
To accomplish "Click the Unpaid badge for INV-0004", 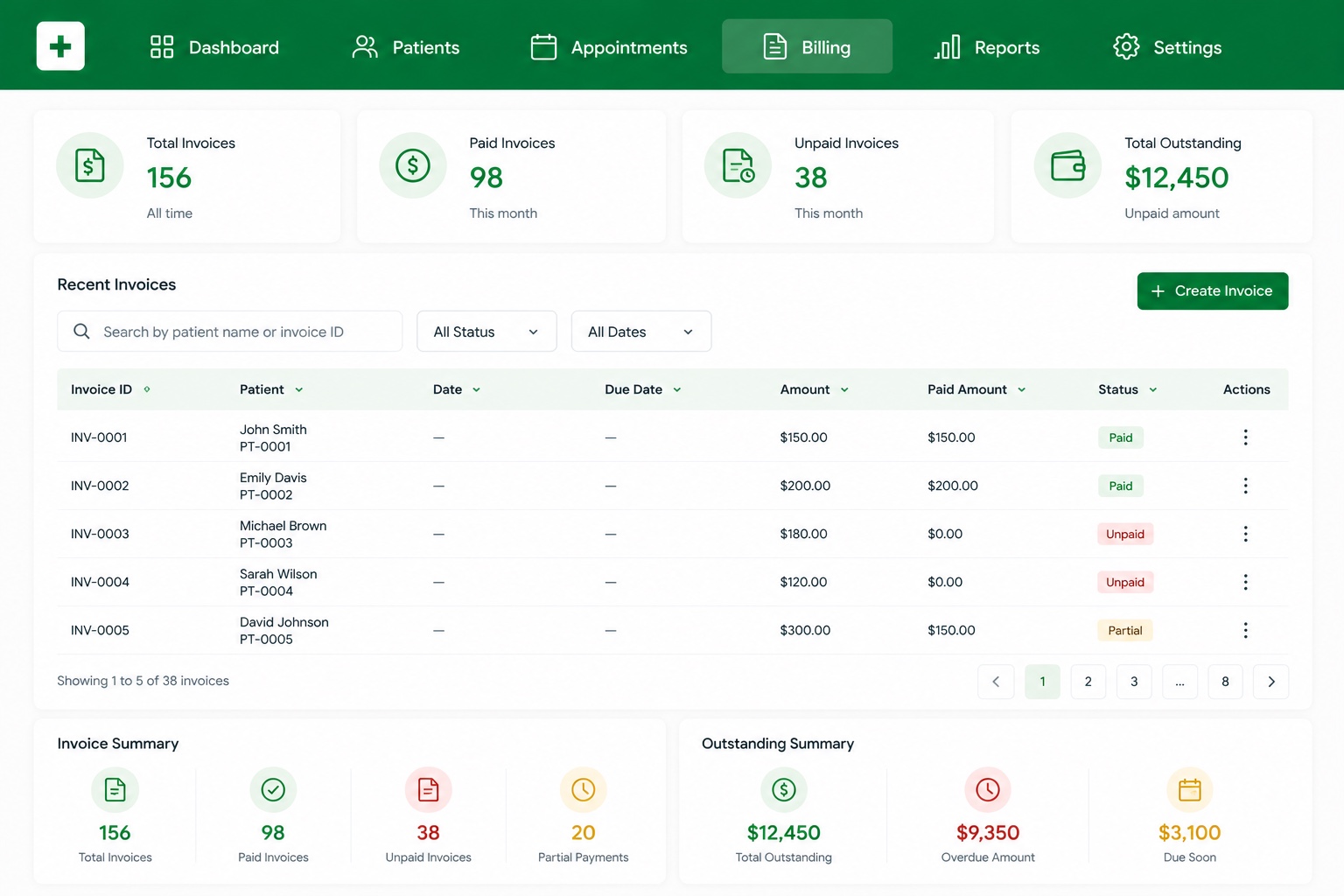I will click(x=1125, y=582).
